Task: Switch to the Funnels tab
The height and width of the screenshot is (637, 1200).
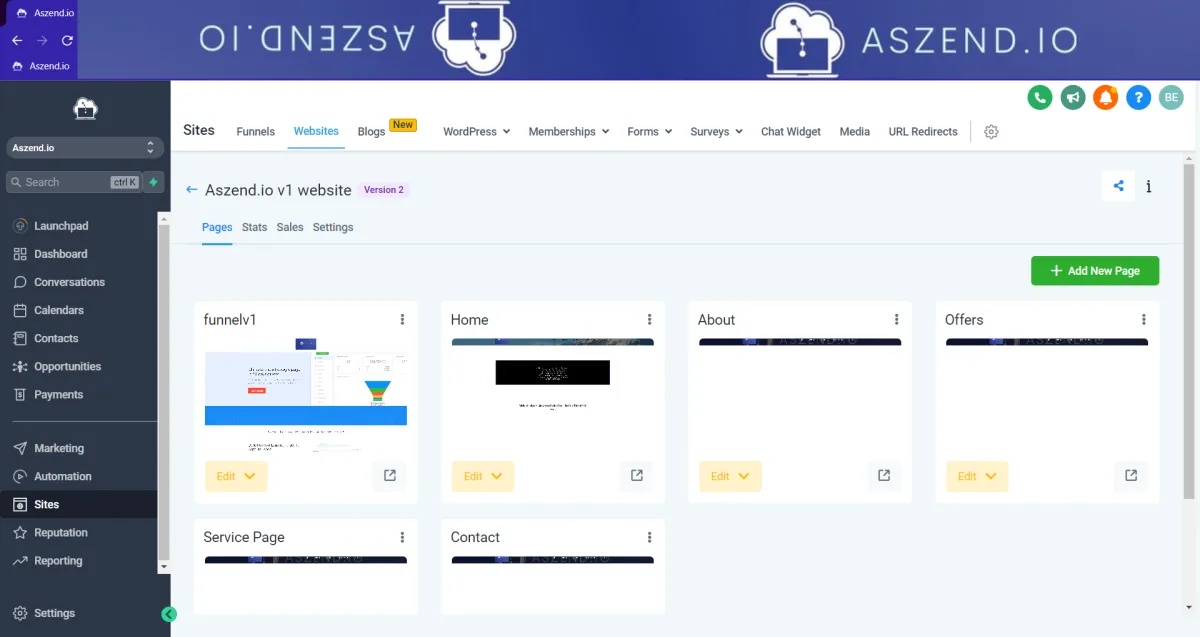Action: (x=256, y=132)
